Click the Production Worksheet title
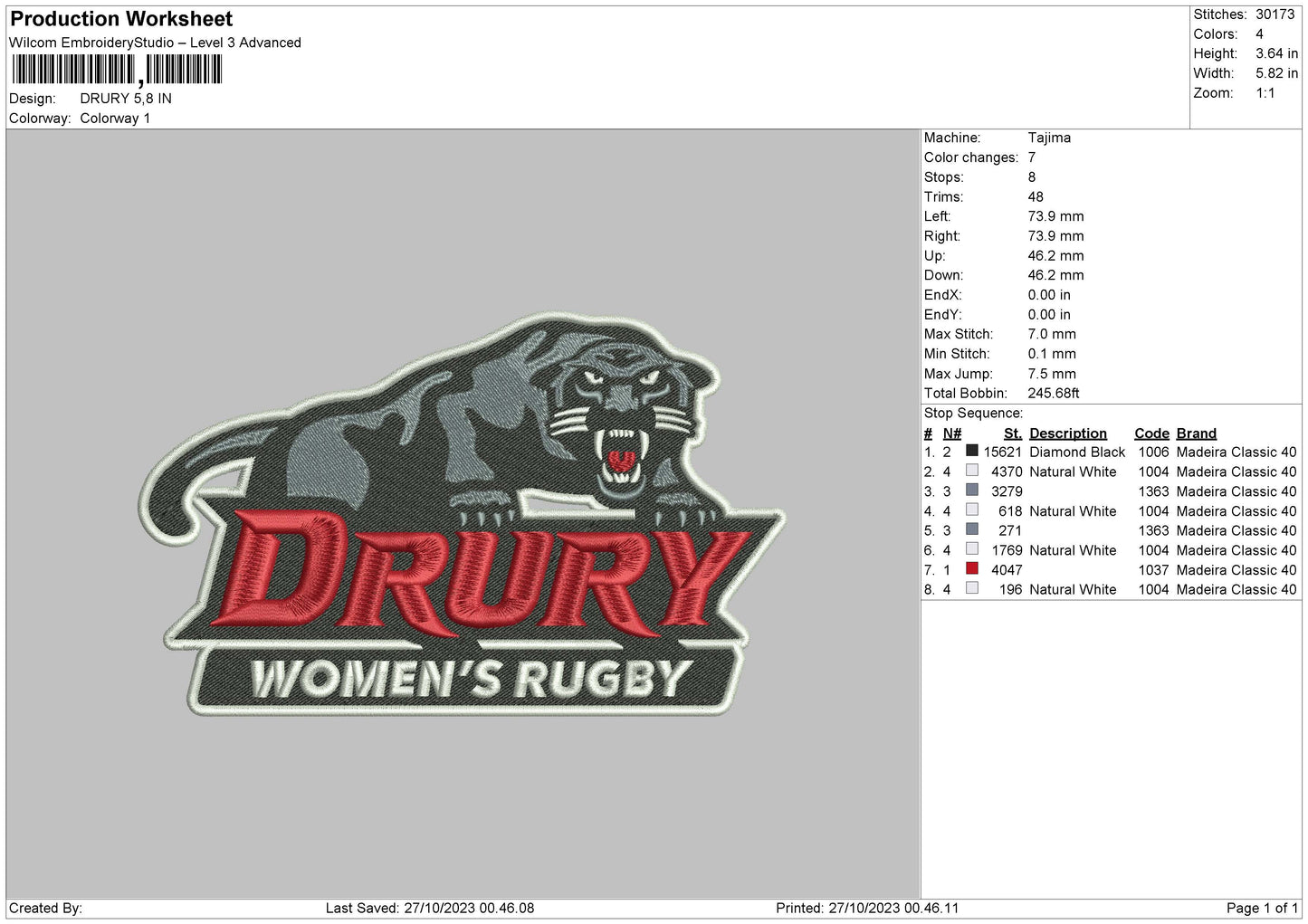Viewport: 1308px width, 924px height. (121, 19)
